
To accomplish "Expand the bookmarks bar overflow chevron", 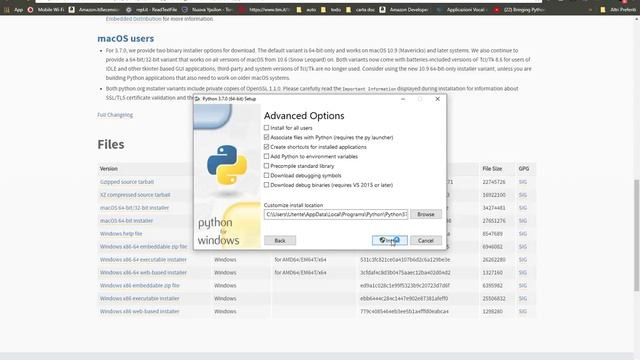I will click(590, 9).
